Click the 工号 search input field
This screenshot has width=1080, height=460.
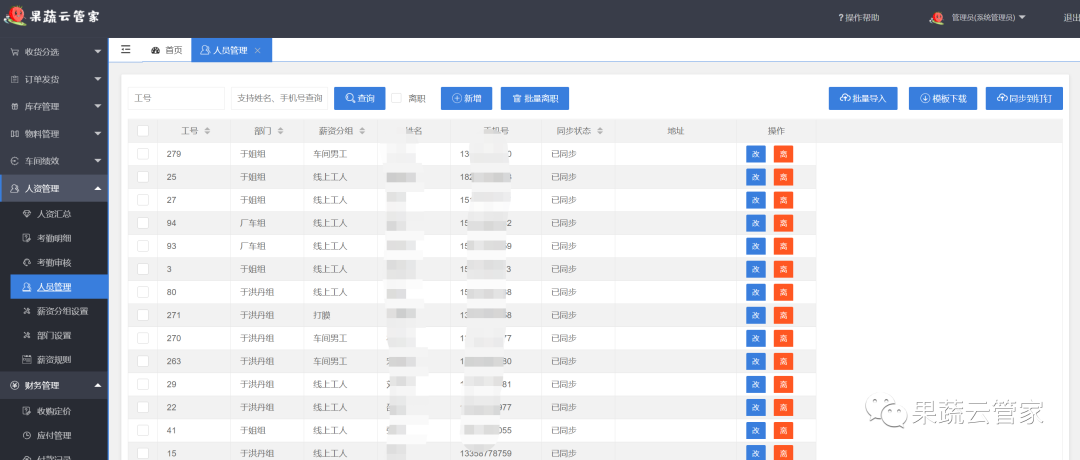[x=176, y=98]
